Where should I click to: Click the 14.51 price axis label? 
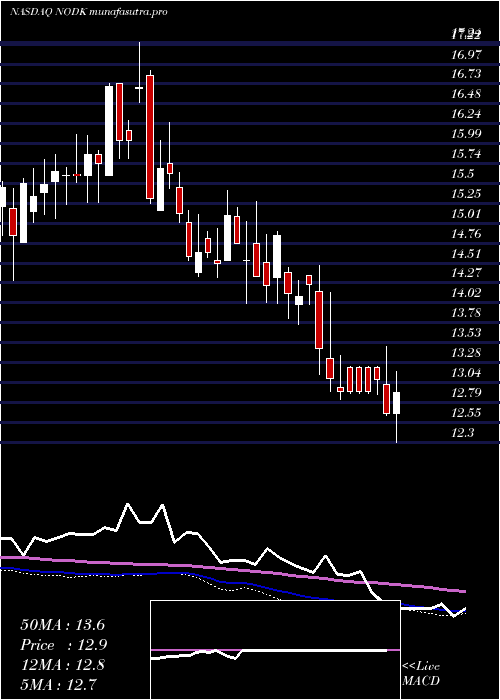(x=467, y=254)
